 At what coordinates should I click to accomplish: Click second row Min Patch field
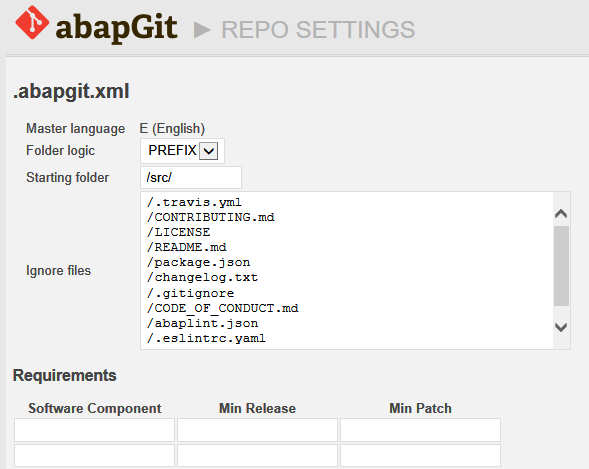point(420,456)
